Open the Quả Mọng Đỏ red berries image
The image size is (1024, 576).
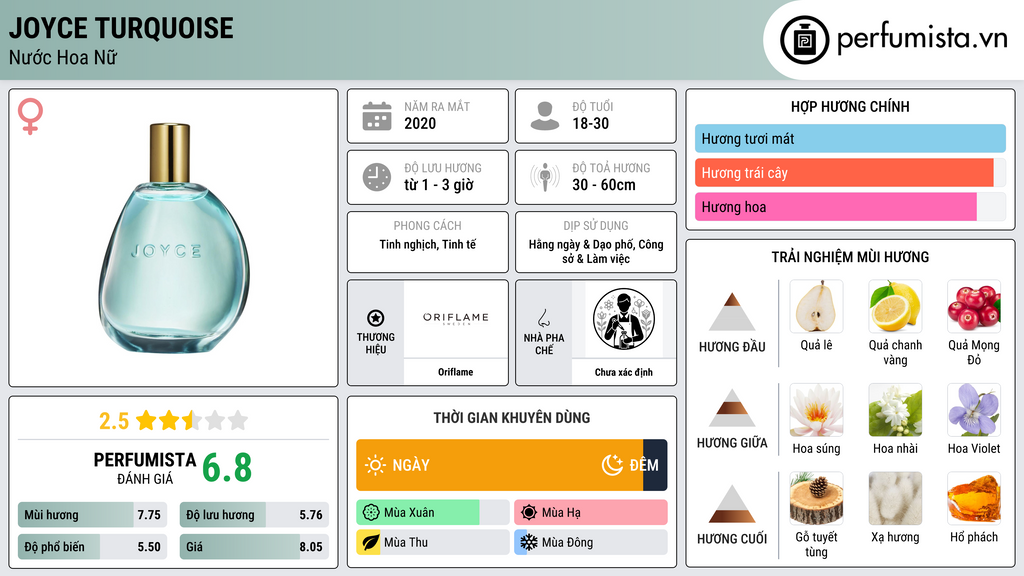tap(974, 306)
